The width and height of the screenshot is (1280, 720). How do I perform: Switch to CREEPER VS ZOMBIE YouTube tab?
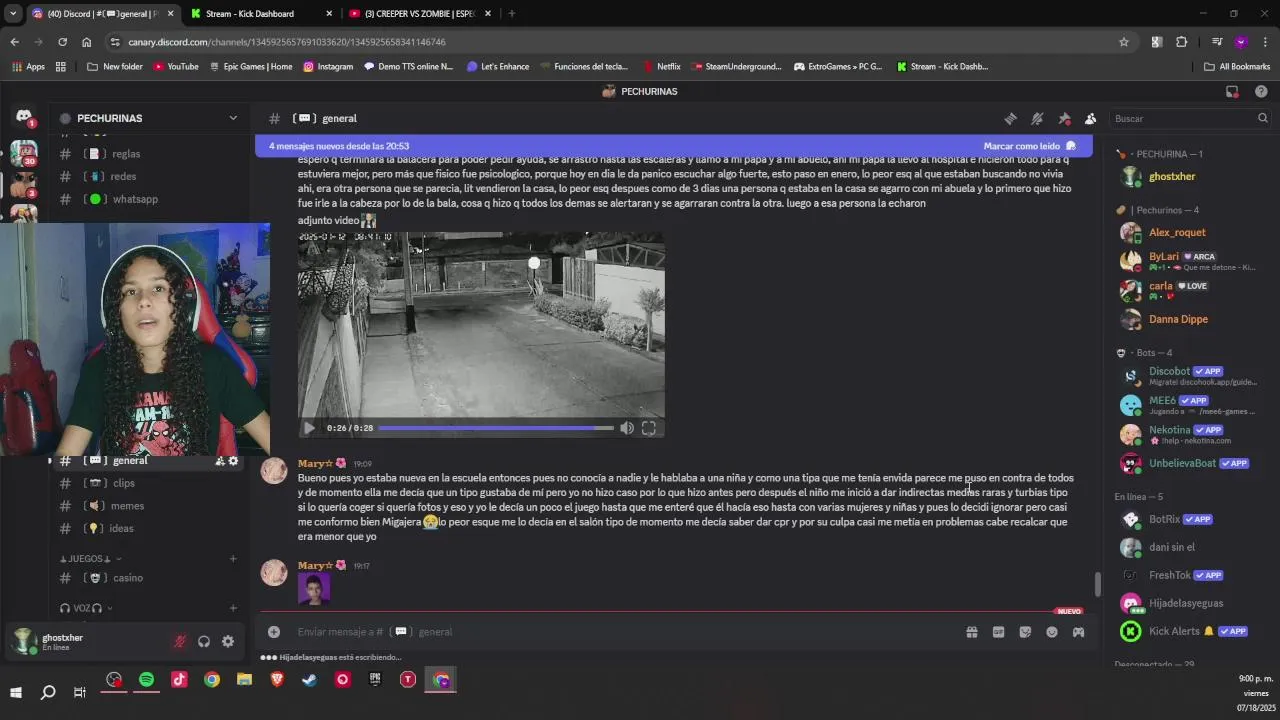pyautogui.click(x=418, y=13)
